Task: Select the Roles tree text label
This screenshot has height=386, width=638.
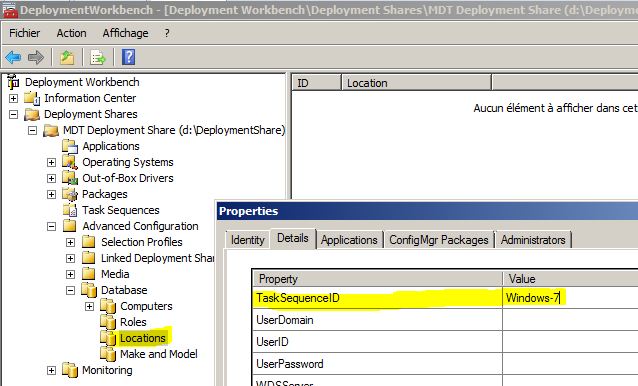Action: tap(133, 322)
